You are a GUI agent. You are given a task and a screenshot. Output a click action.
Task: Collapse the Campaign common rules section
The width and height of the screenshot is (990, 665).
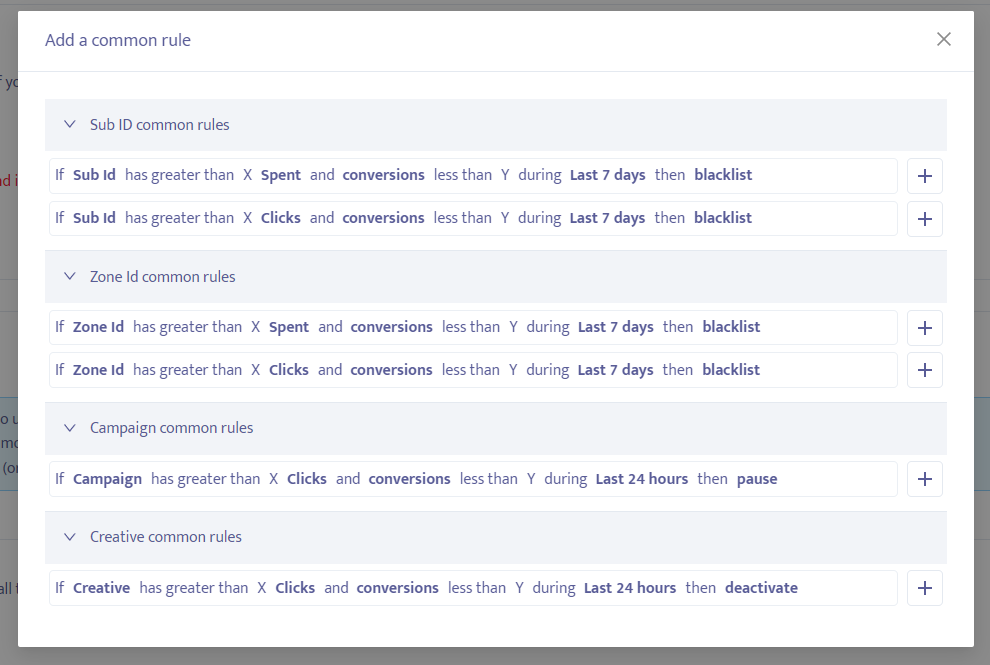(x=70, y=427)
